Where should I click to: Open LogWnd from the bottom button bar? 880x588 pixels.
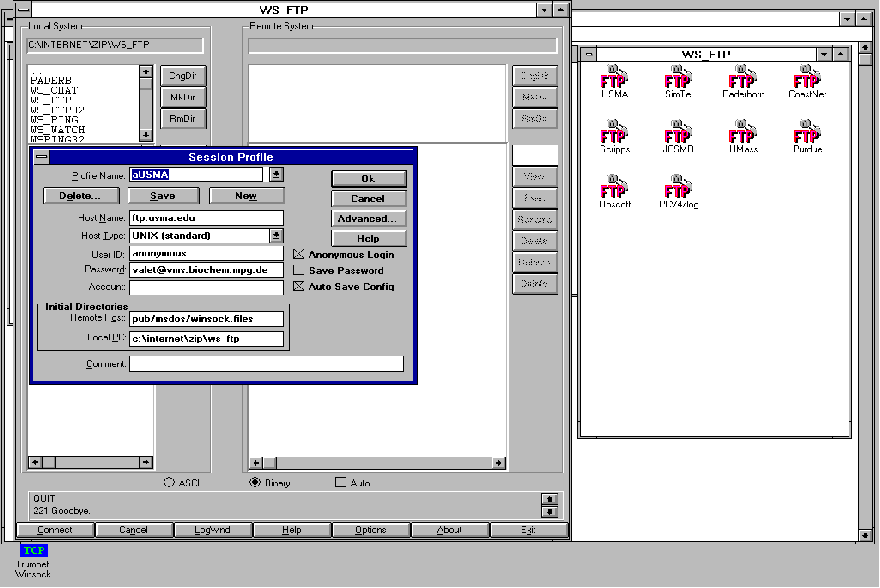coord(213,530)
